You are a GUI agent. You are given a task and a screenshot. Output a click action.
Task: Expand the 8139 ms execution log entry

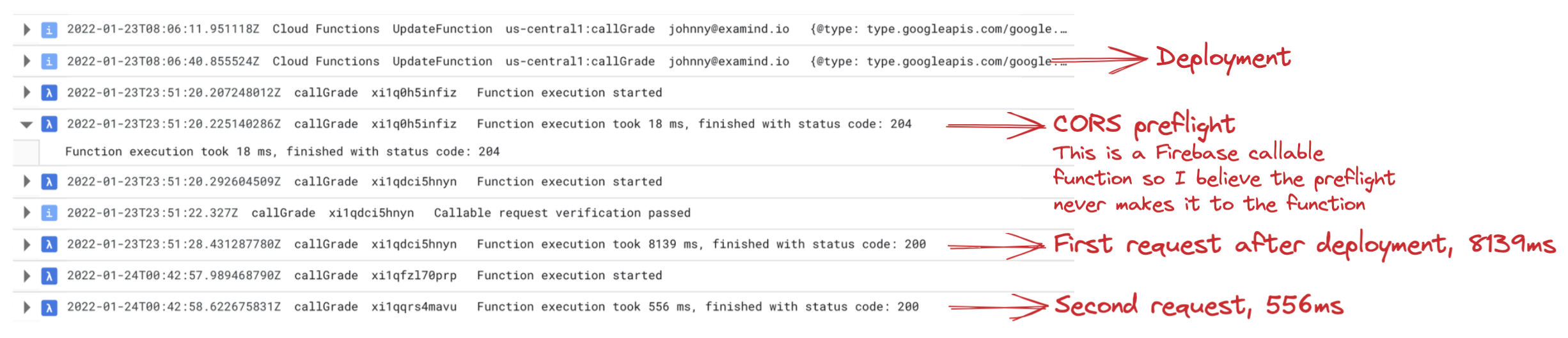point(26,245)
